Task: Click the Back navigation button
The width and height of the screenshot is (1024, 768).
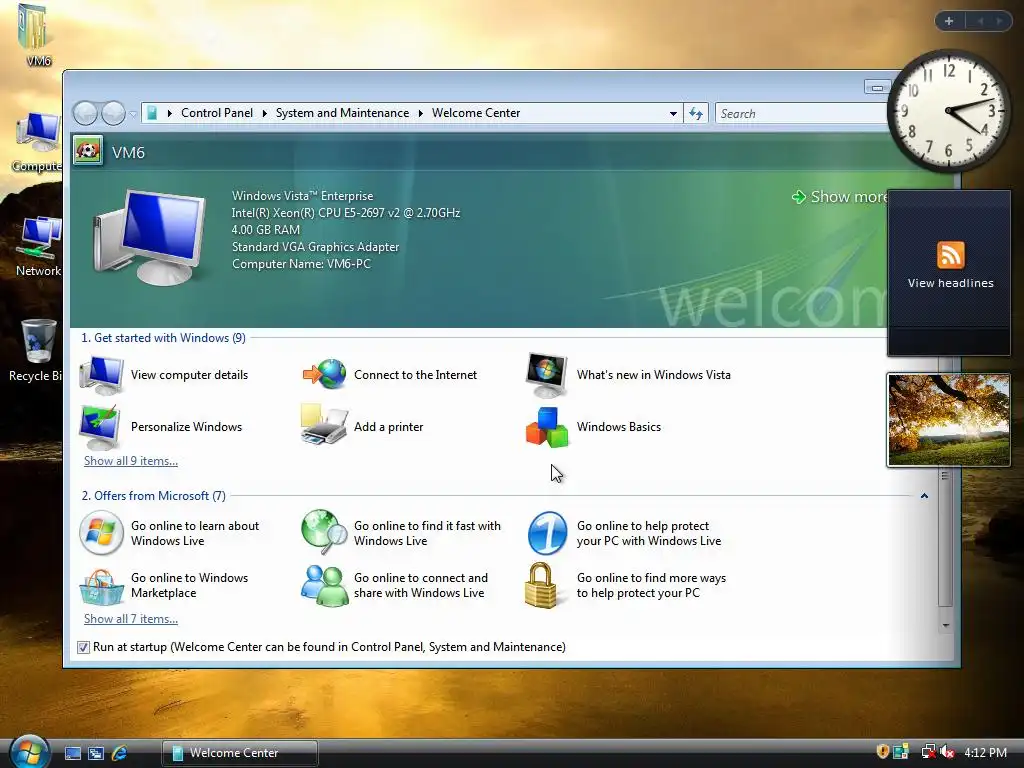Action: 86,114
